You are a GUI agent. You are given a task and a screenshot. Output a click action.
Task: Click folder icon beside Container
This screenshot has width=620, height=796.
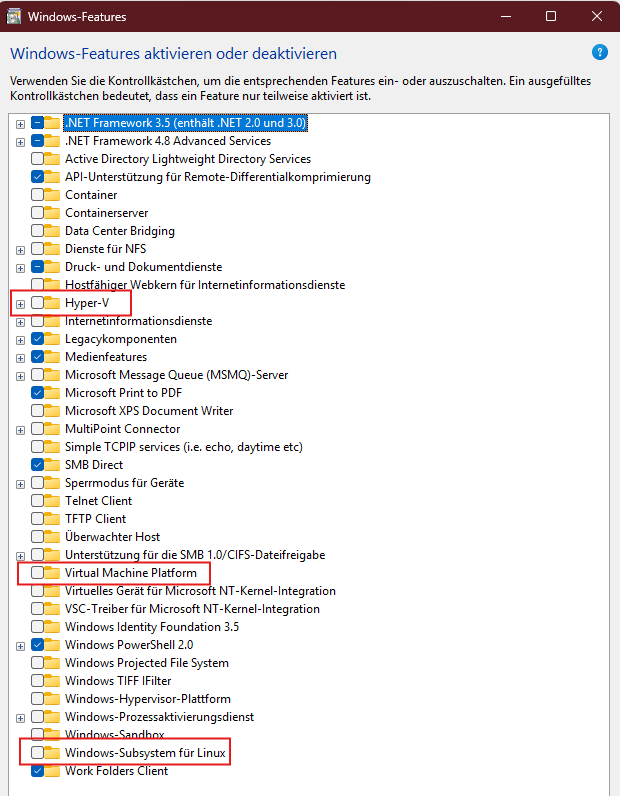52,195
